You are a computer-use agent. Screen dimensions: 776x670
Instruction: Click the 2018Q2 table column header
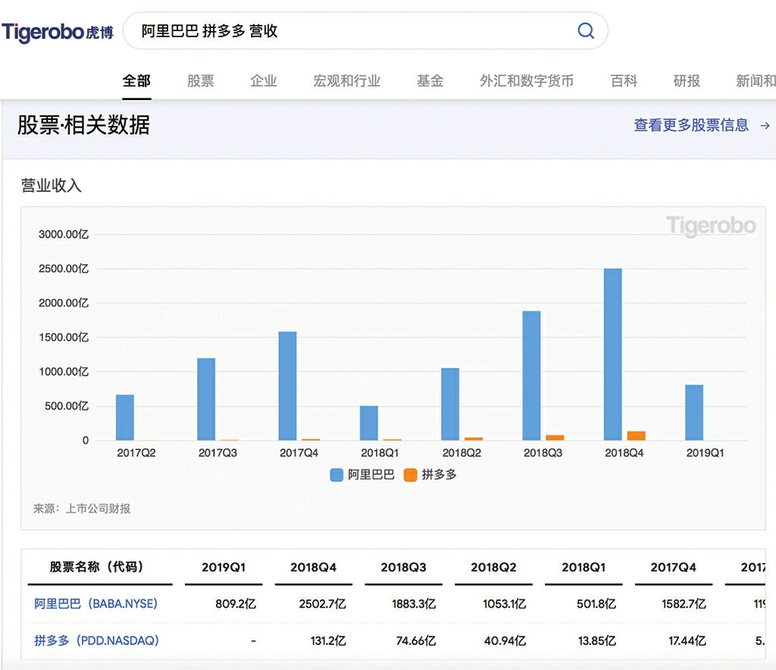pos(493,567)
